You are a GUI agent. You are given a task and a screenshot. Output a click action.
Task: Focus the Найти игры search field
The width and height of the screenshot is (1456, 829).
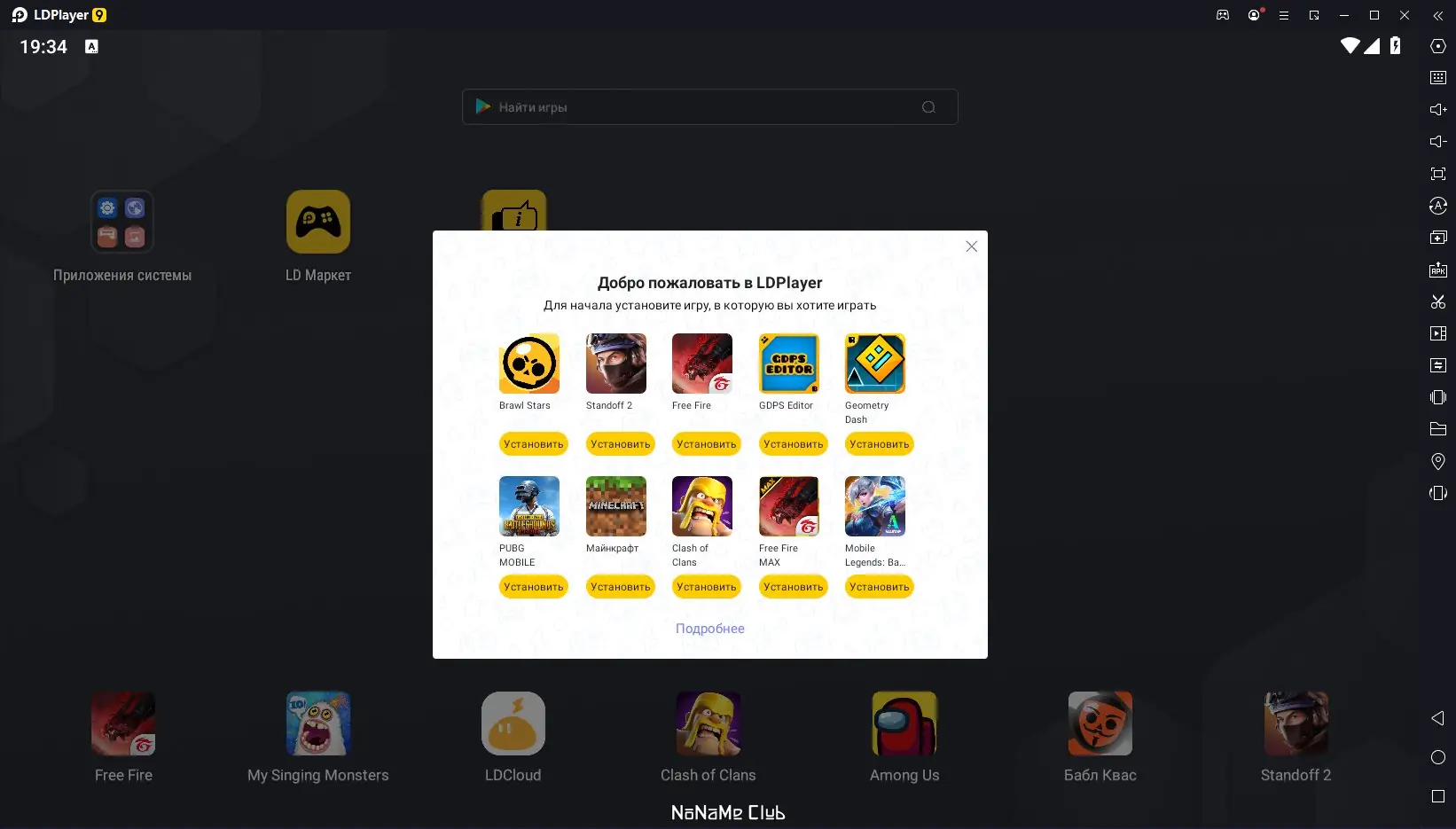(x=710, y=107)
